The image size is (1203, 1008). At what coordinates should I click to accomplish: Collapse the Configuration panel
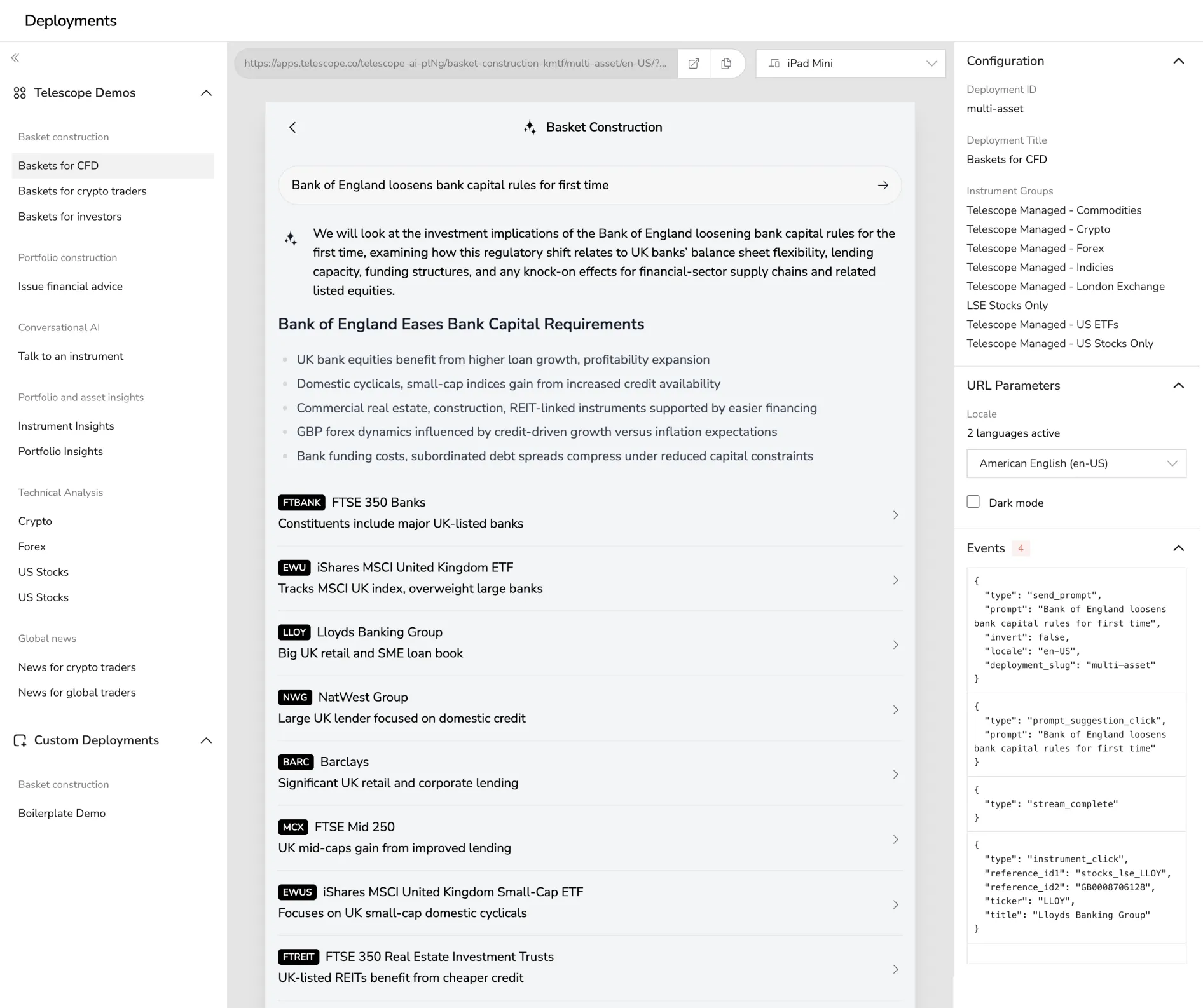coord(1179,60)
